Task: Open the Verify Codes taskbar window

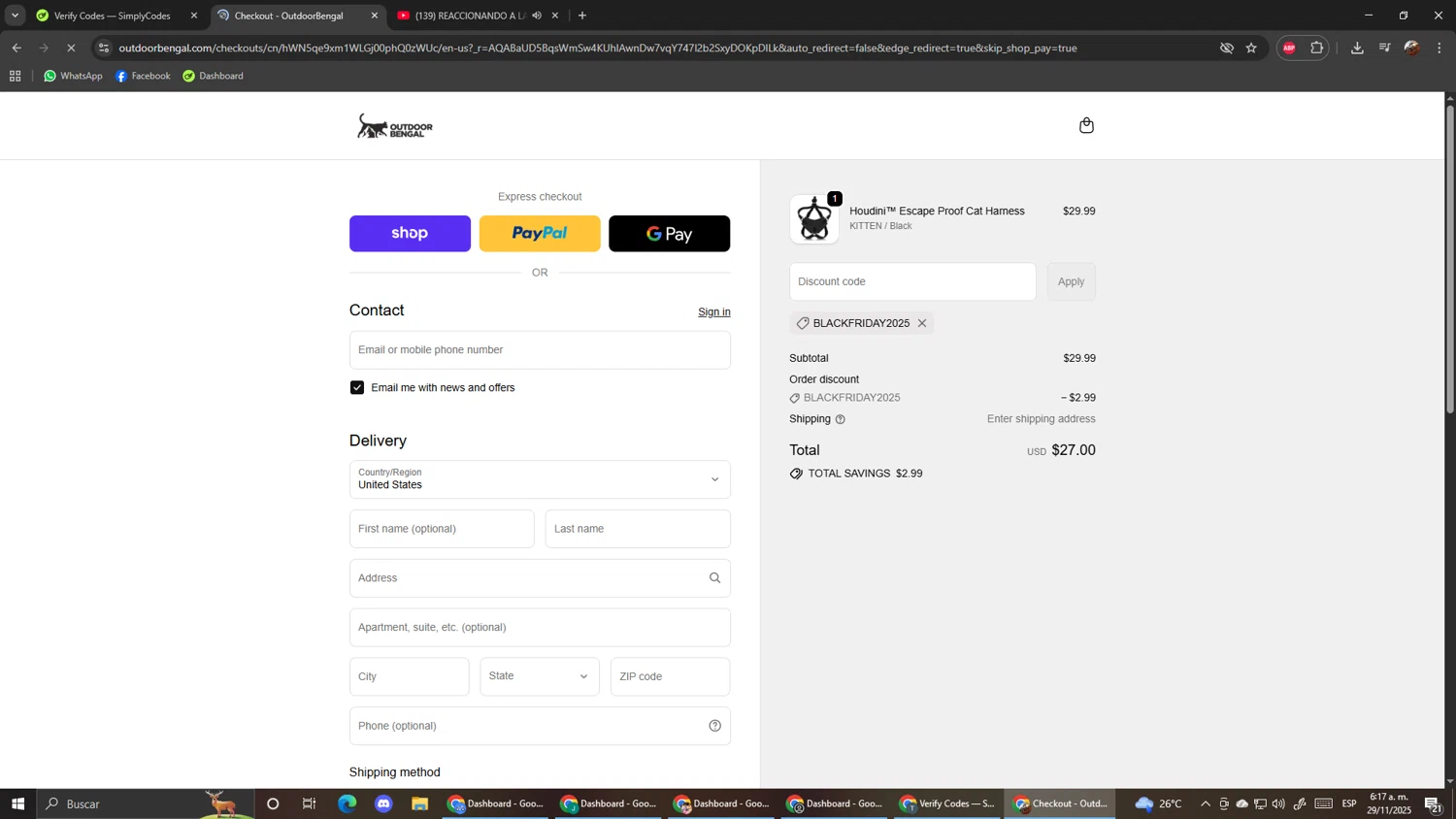Action: point(946,803)
